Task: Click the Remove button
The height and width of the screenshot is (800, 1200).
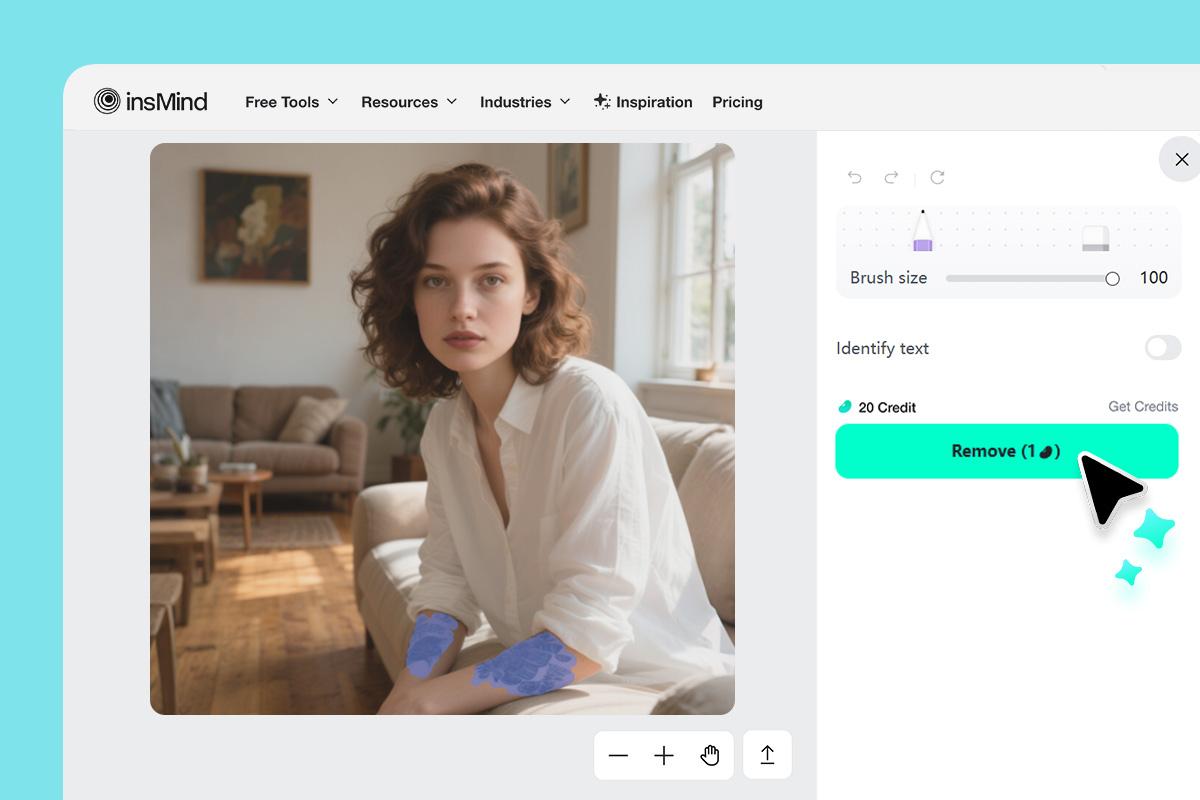Action: tap(1007, 451)
